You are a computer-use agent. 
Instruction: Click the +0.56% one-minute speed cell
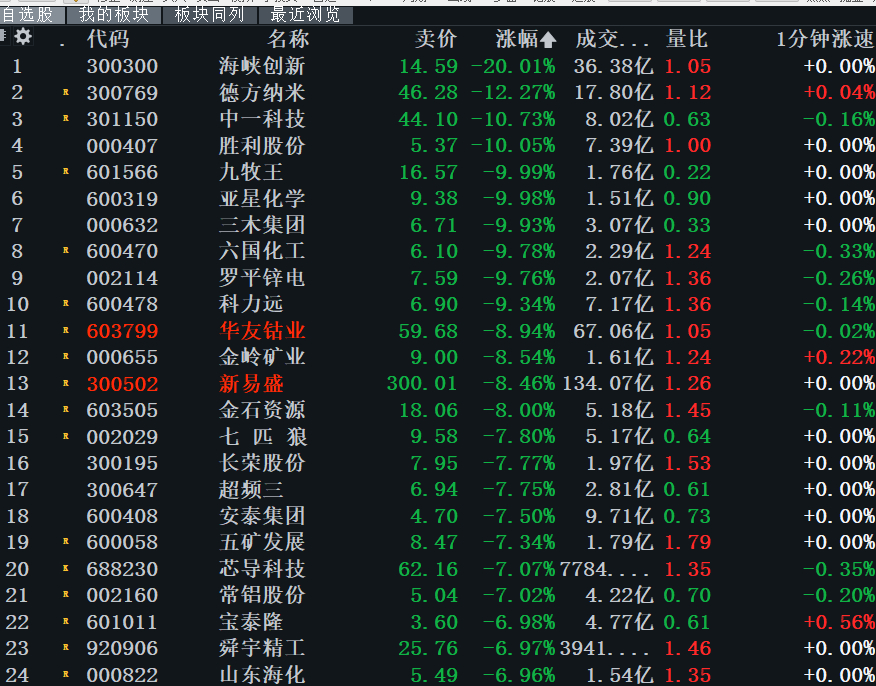point(839,621)
